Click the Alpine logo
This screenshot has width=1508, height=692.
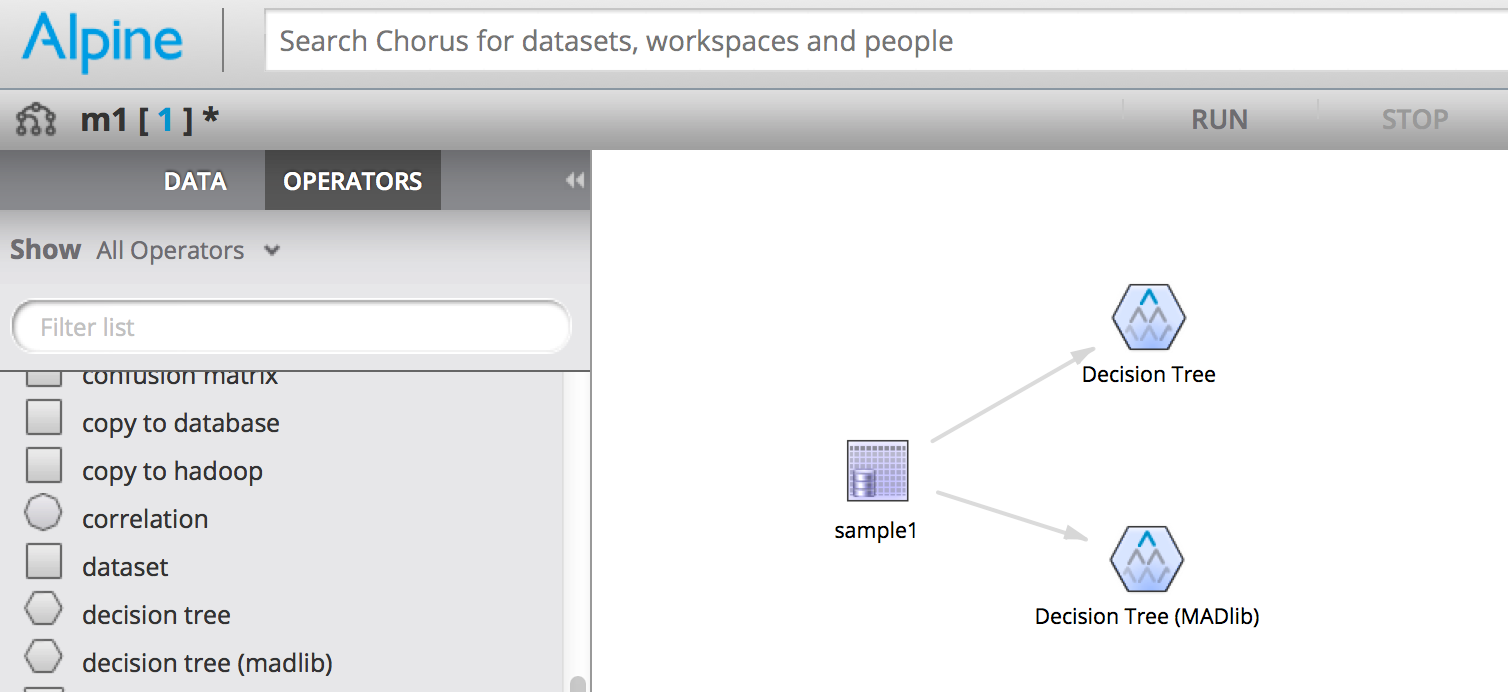click(x=103, y=42)
